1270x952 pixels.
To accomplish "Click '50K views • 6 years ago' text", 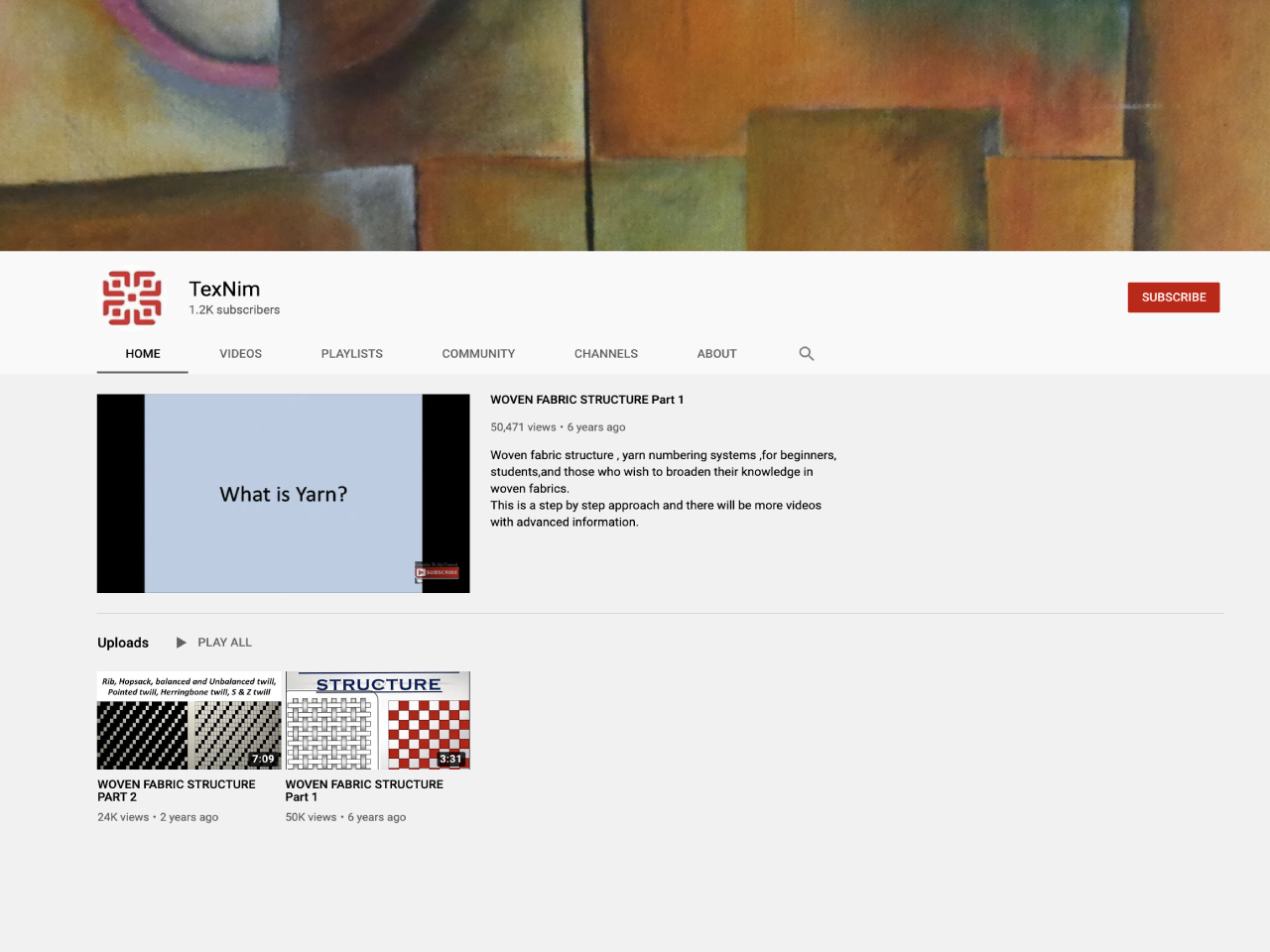I will tap(345, 817).
